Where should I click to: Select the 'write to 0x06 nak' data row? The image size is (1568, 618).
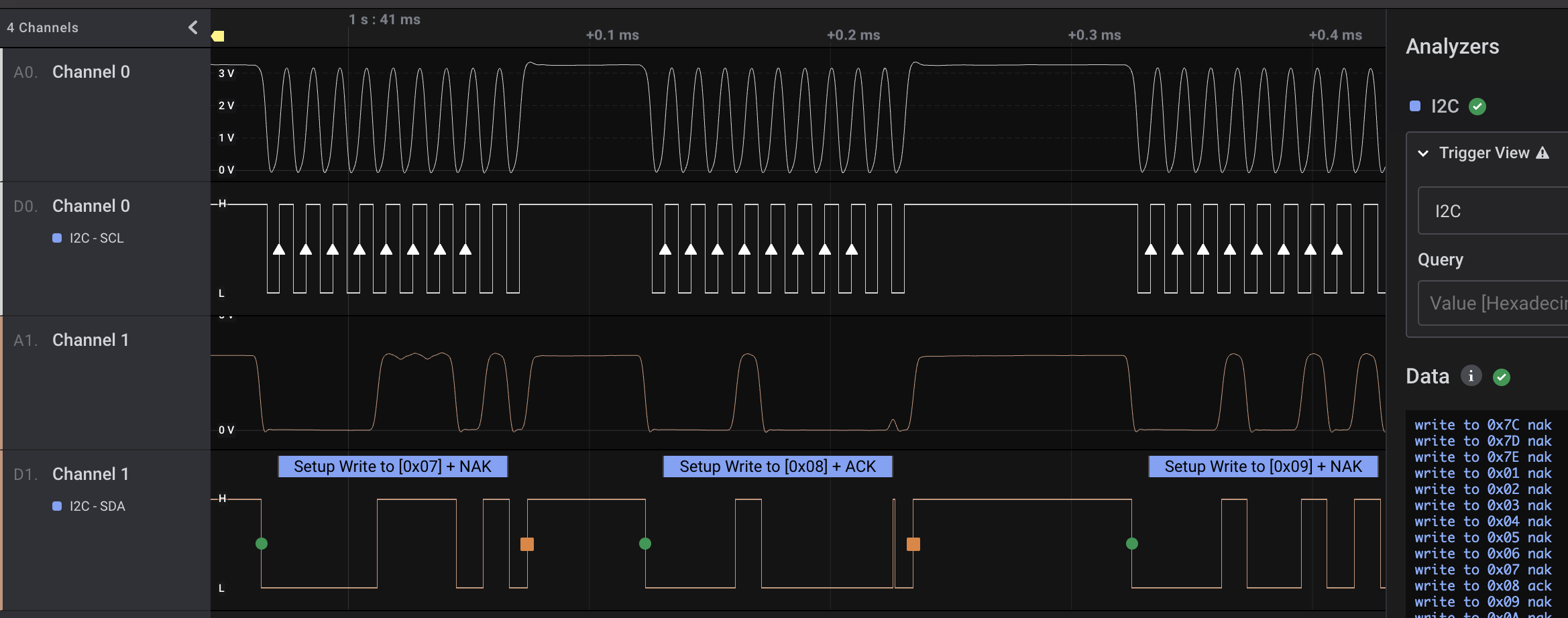tap(1483, 554)
